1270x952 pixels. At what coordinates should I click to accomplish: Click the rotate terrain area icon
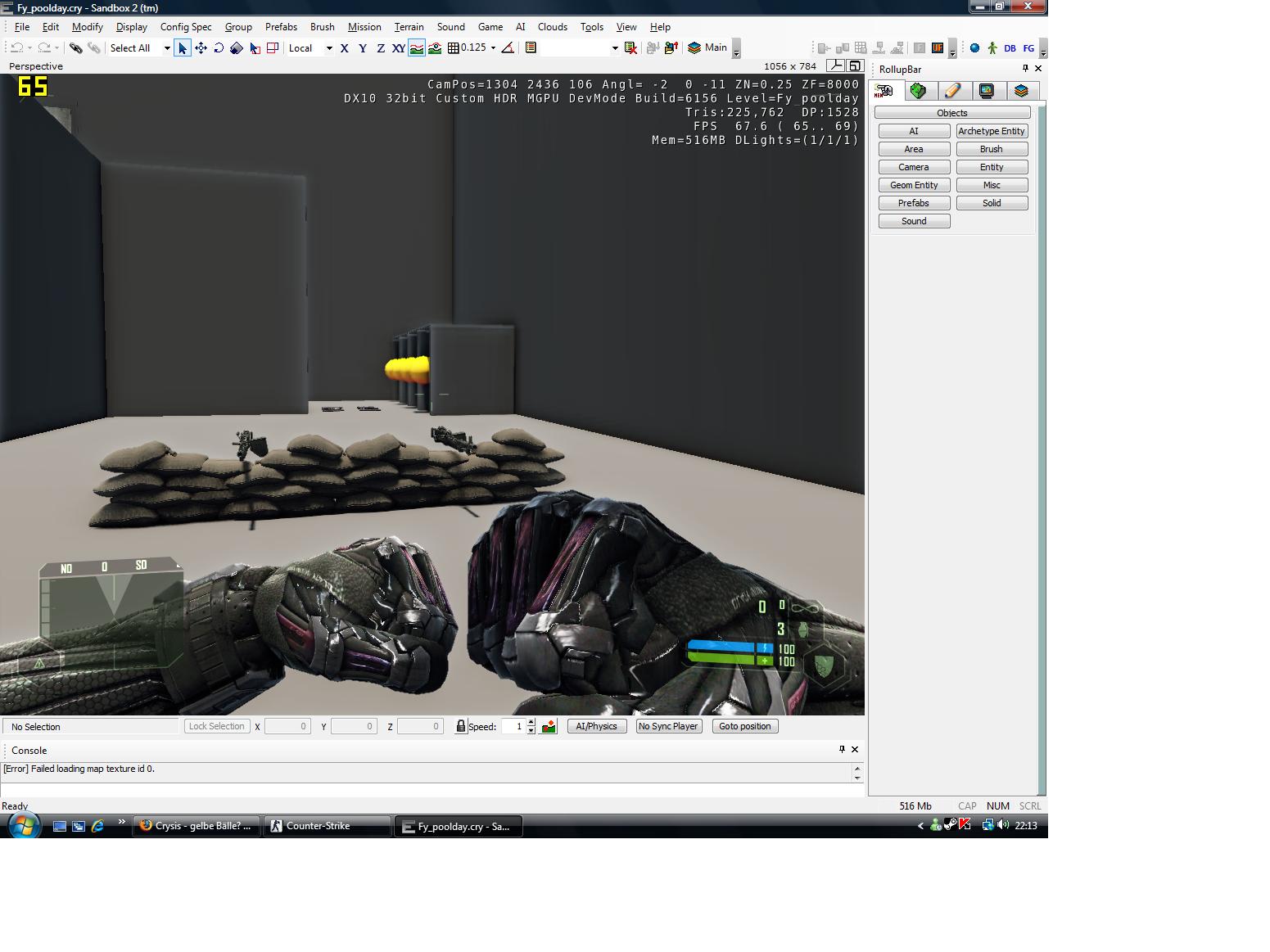point(273,48)
